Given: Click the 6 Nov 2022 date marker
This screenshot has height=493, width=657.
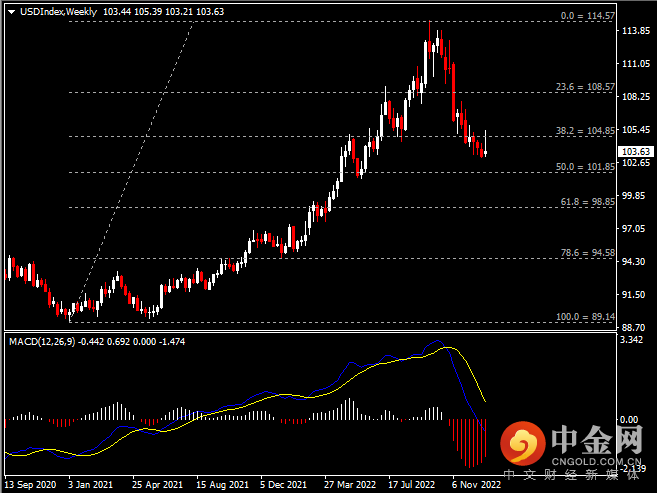Looking at the screenshot, I should tap(474, 482).
